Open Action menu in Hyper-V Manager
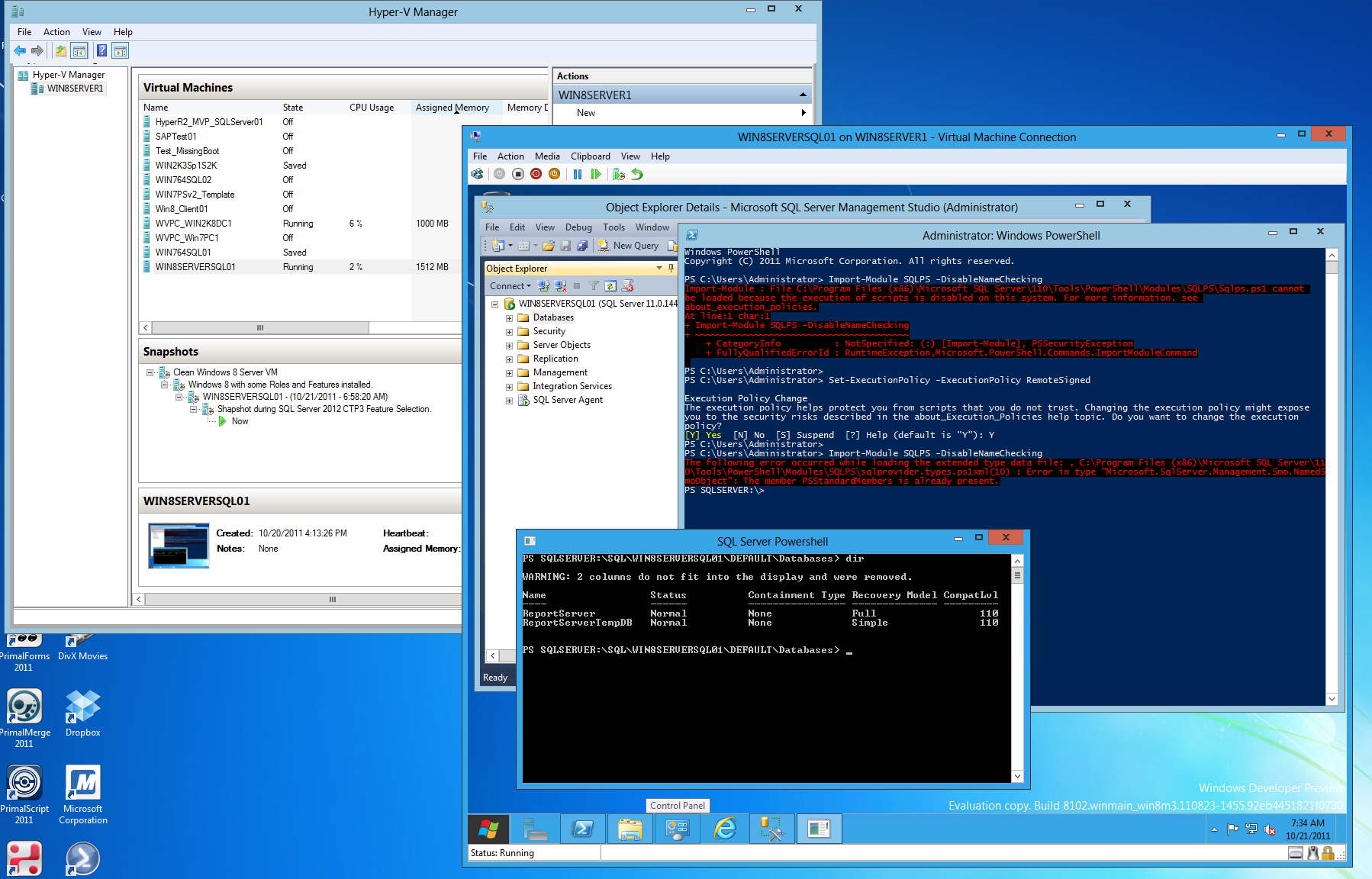The image size is (1372, 879). click(56, 32)
